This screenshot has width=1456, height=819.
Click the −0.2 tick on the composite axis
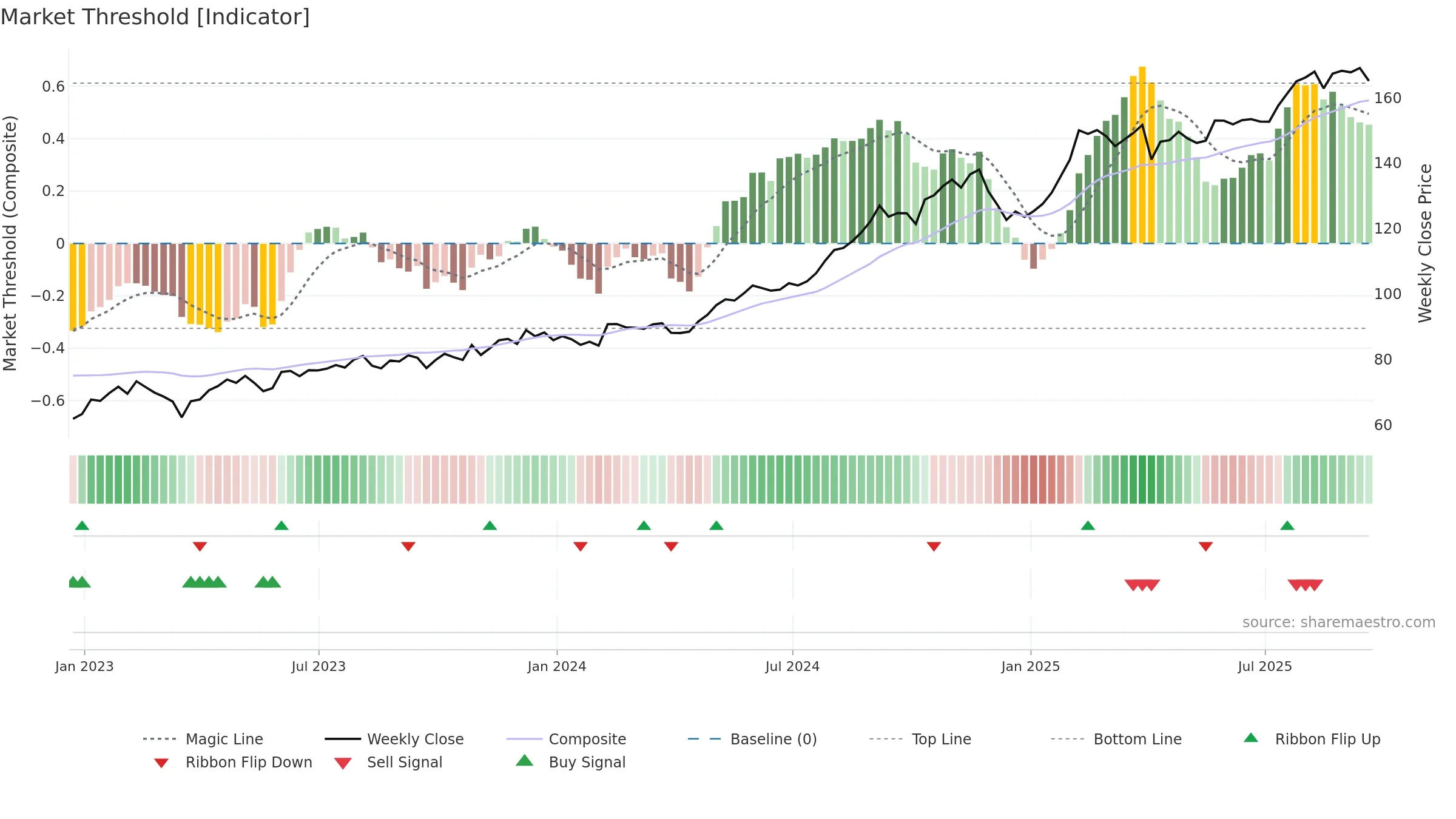(48, 296)
